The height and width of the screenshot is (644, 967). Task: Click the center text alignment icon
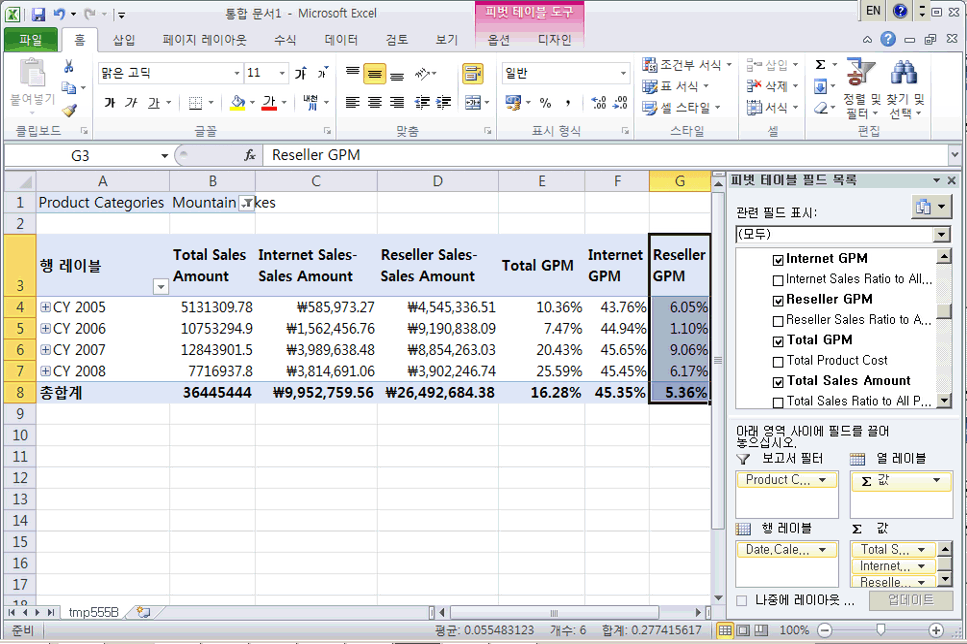(374, 102)
